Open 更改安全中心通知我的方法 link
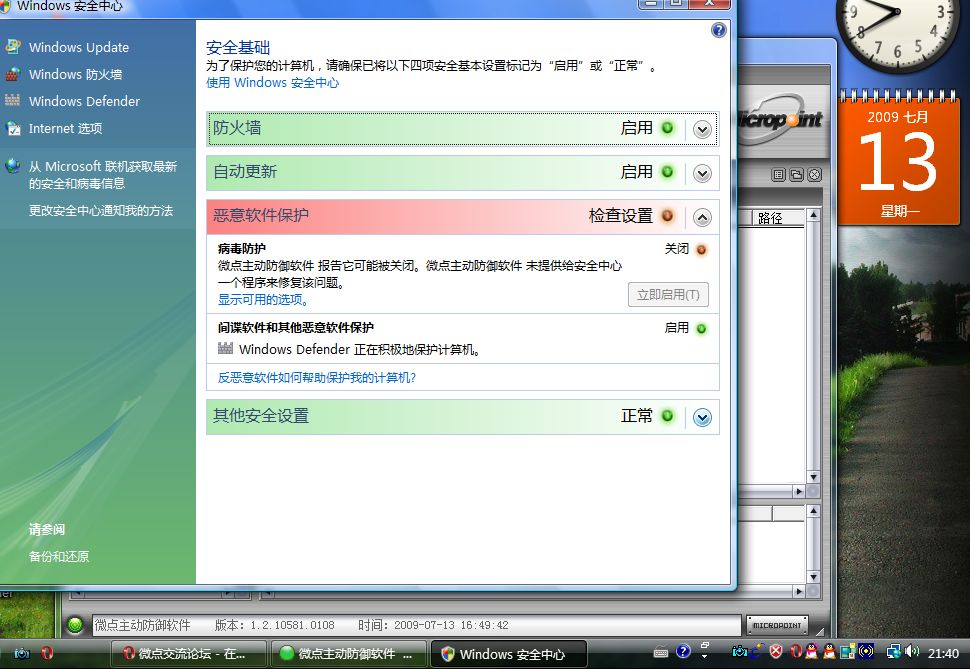970x669 pixels. (x=101, y=210)
